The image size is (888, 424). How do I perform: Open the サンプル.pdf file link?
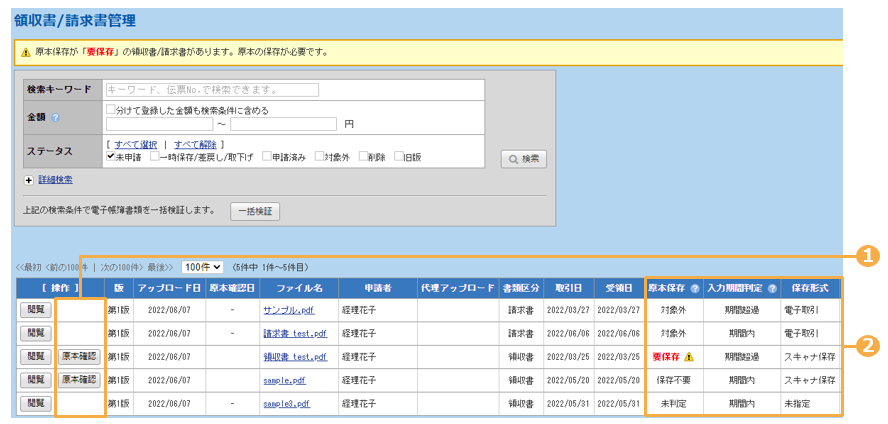287,310
